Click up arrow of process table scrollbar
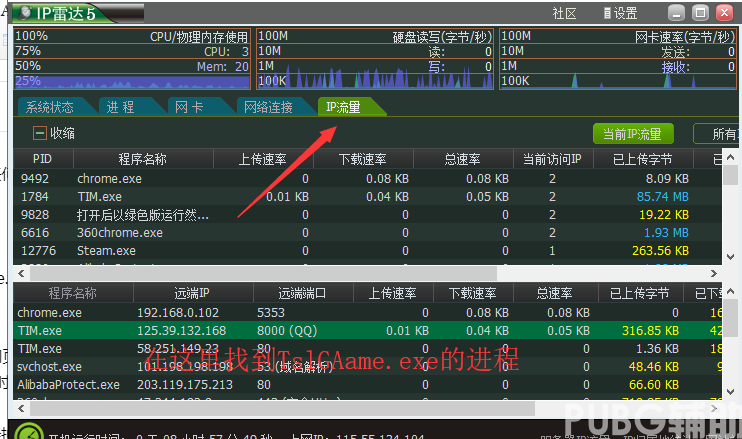This screenshot has width=742, height=439. [x=730, y=157]
